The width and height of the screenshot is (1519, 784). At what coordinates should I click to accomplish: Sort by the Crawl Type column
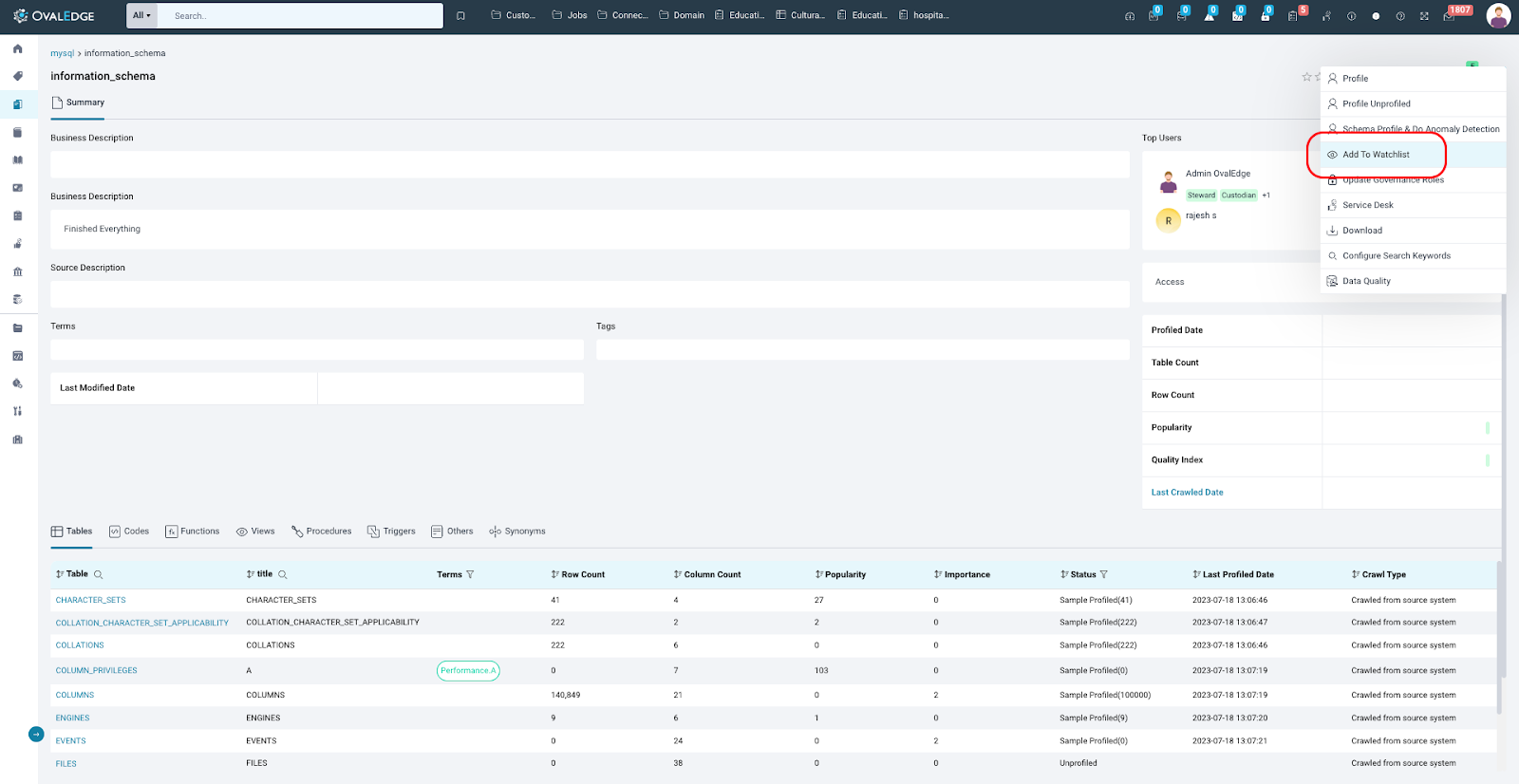point(1378,574)
